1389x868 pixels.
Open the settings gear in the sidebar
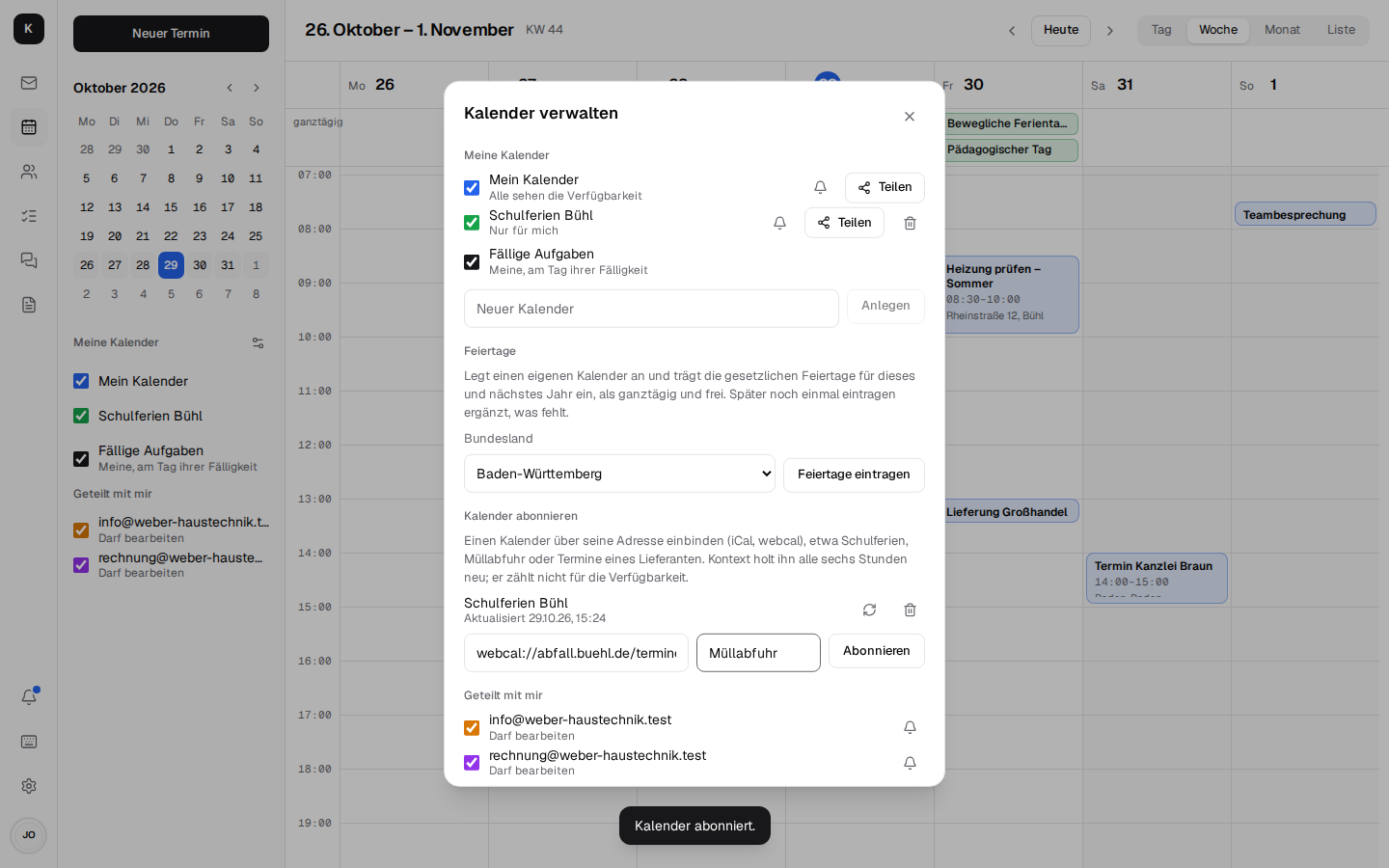[29, 786]
